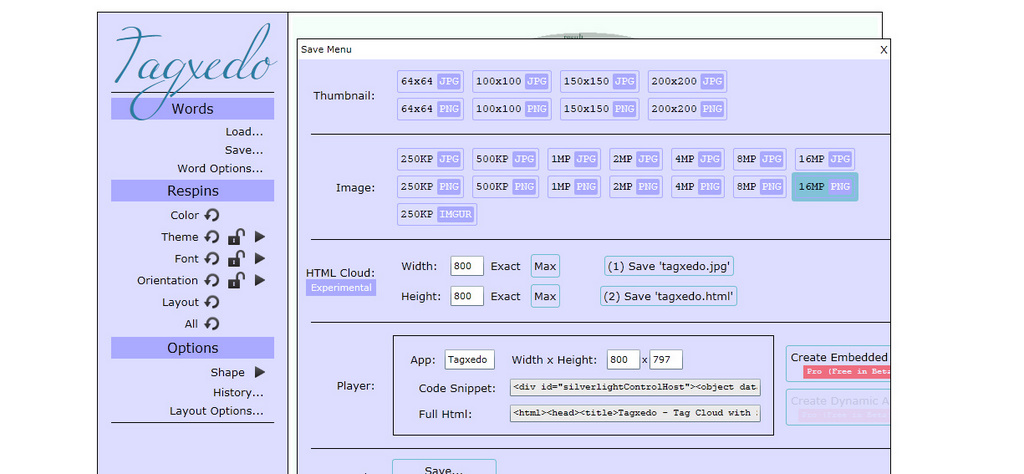The height and width of the screenshot is (474, 1024).
Task: Toggle the Theme lock icon
Action: pyautogui.click(x=236, y=236)
